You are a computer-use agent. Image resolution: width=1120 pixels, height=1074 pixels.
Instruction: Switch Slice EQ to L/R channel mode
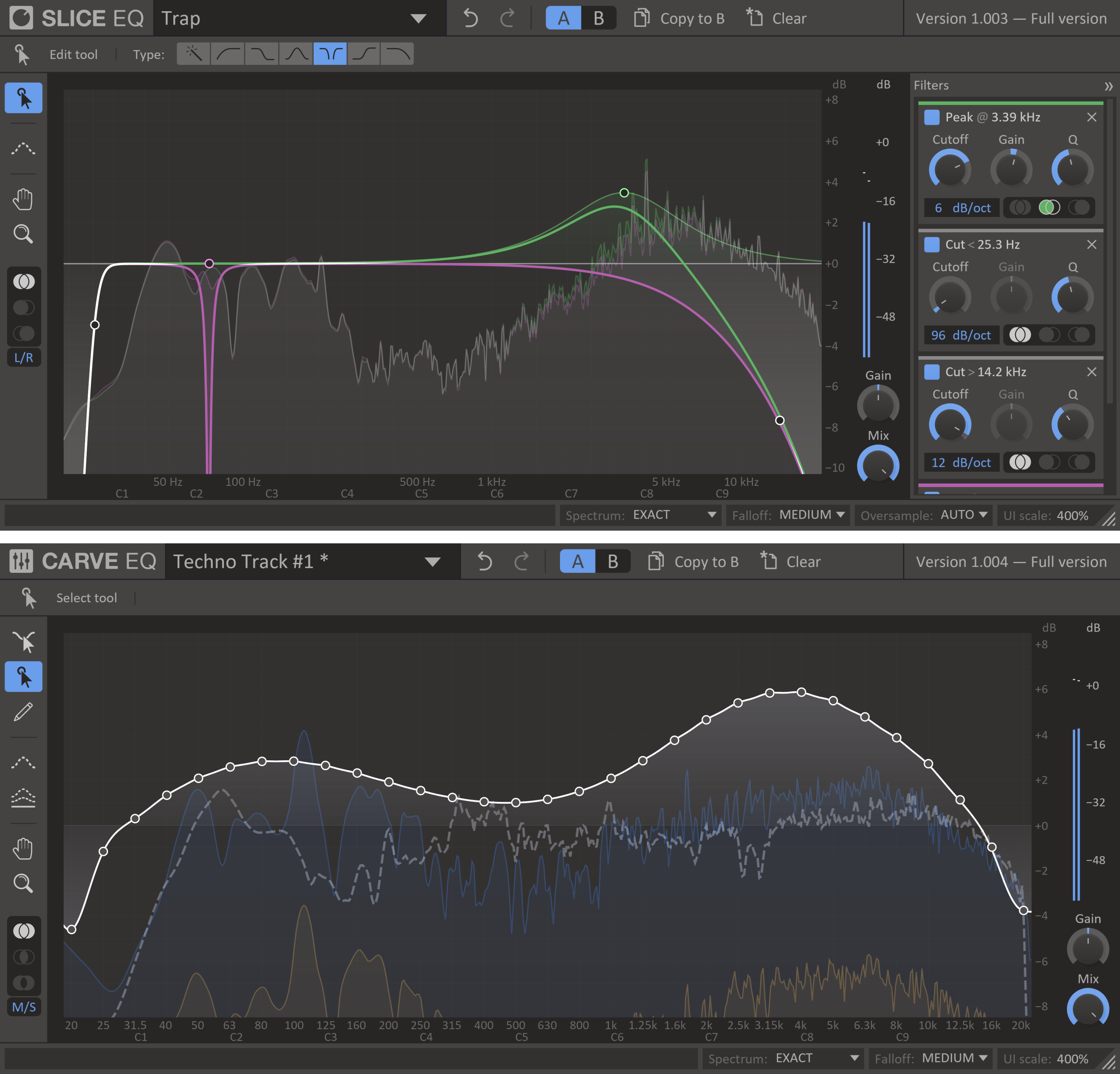click(x=24, y=357)
